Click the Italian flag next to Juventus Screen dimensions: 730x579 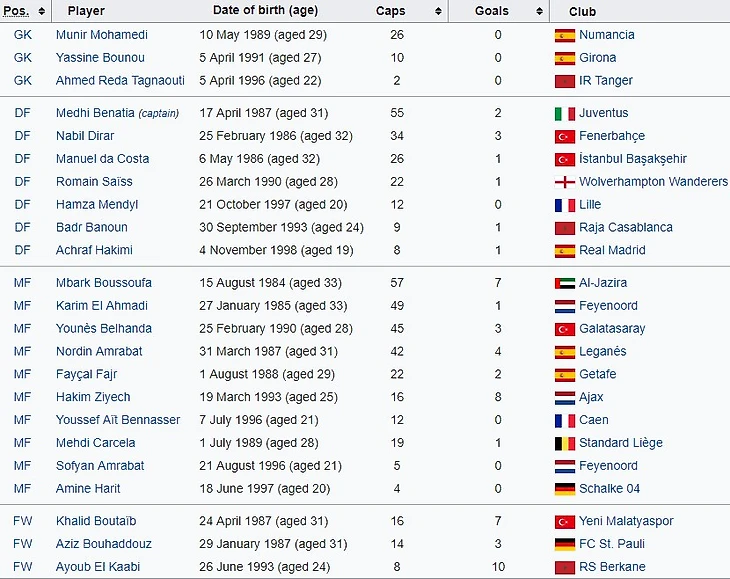pos(565,113)
